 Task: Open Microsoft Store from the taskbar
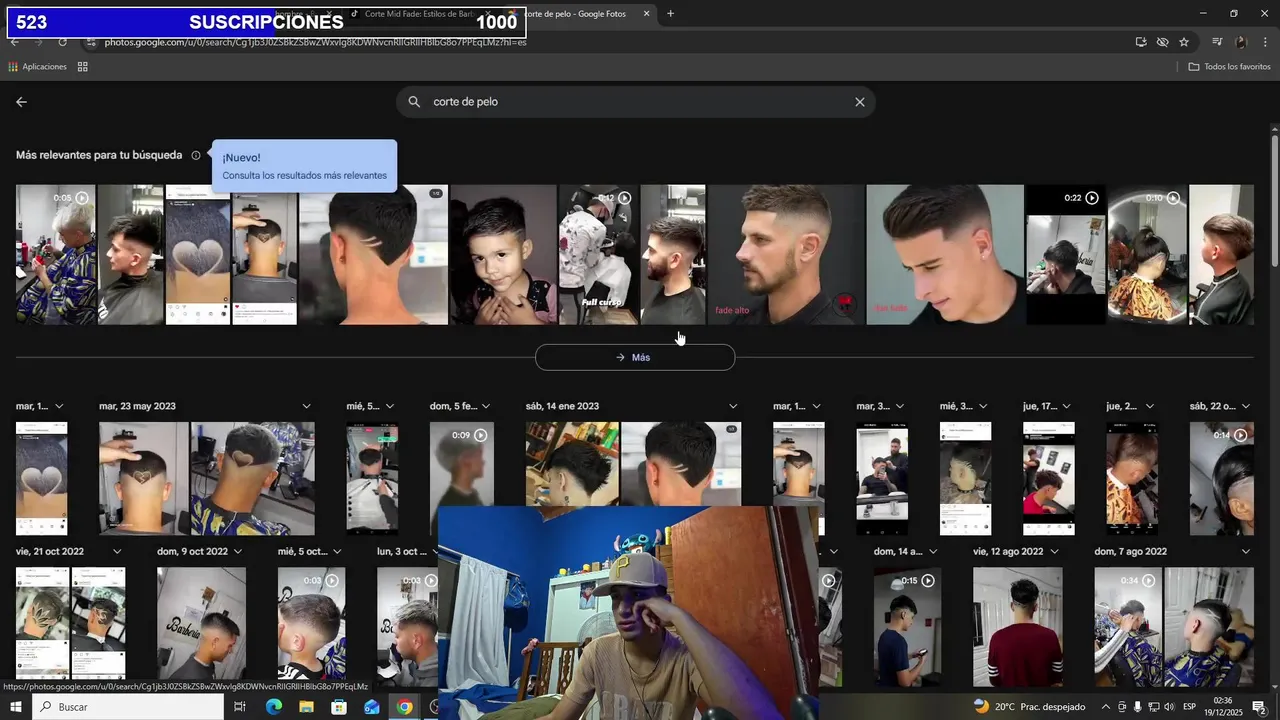(339, 707)
